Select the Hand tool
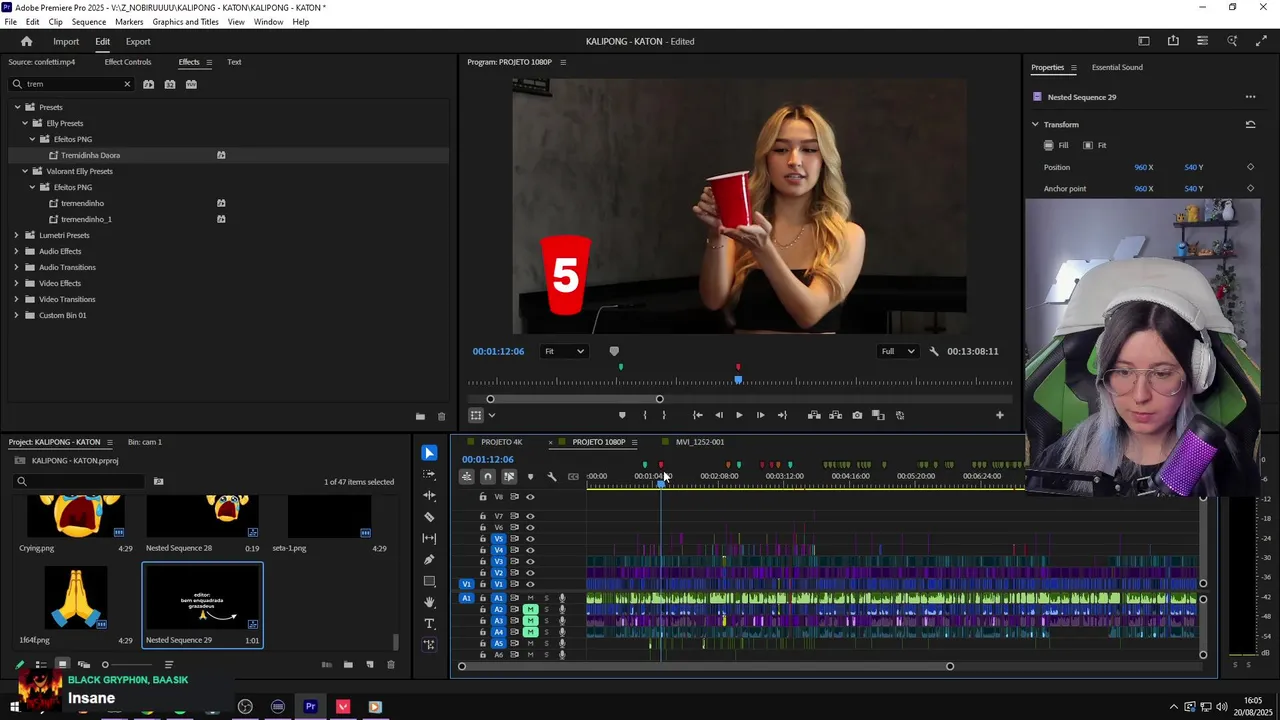 click(429, 602)
